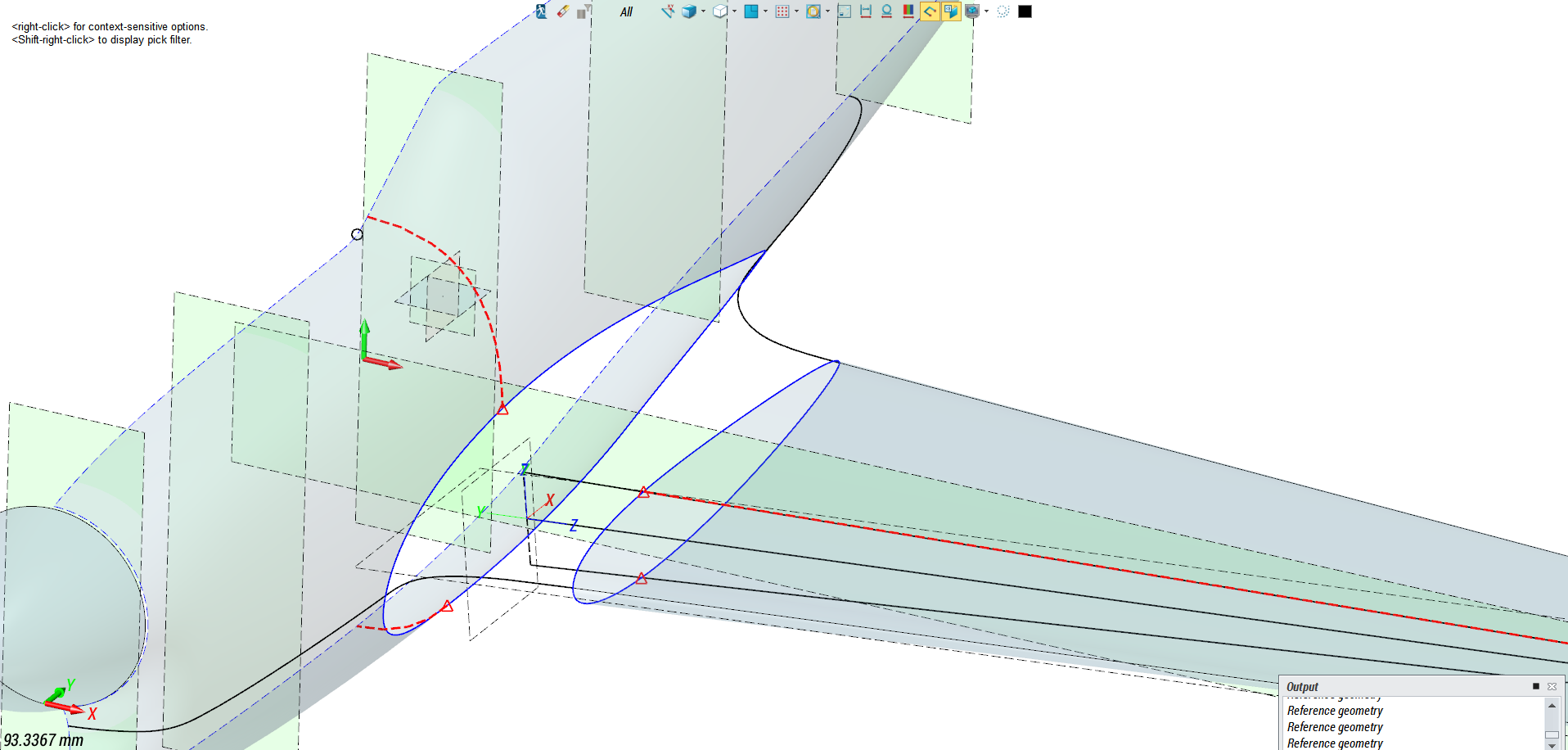This screenshot has height=750, width=1568.
Task: Select the eraser tool icon
Action: (563, 11)
